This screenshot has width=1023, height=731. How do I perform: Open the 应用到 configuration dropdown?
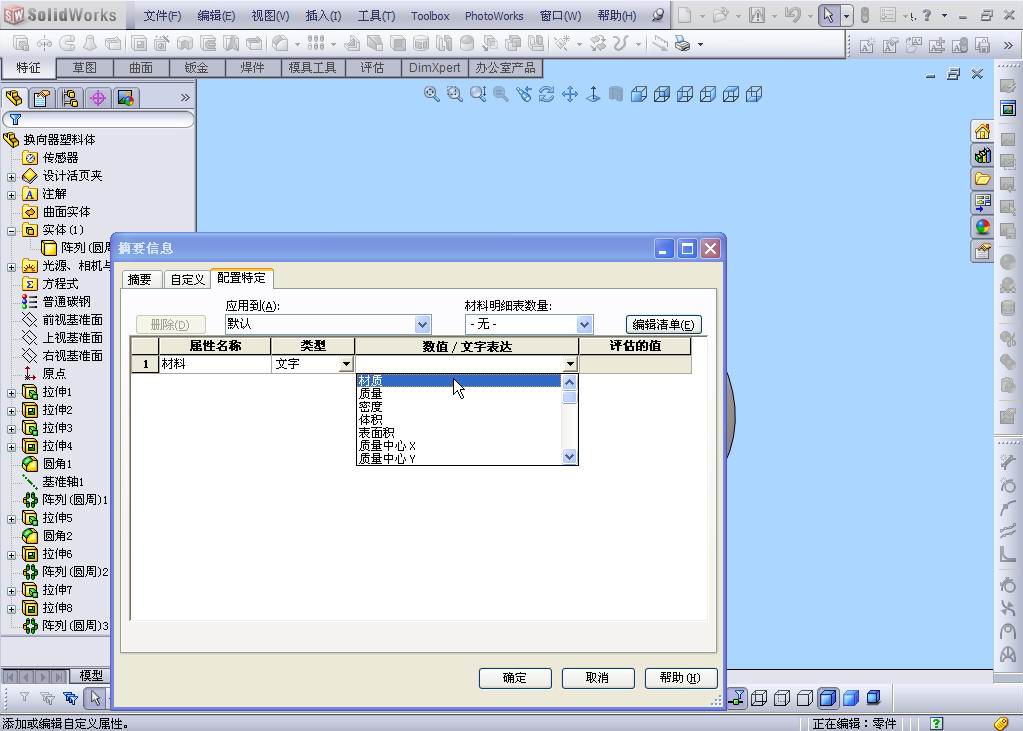pyautogui.click(x=422, y=324)
